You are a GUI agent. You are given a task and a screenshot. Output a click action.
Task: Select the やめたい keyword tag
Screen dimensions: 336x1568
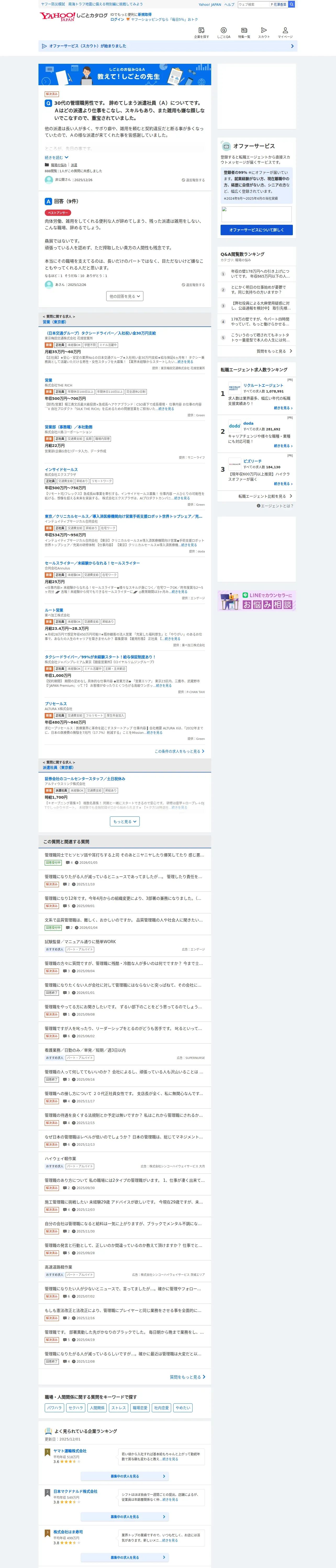pyautogui.click(x=183, y=1408)
